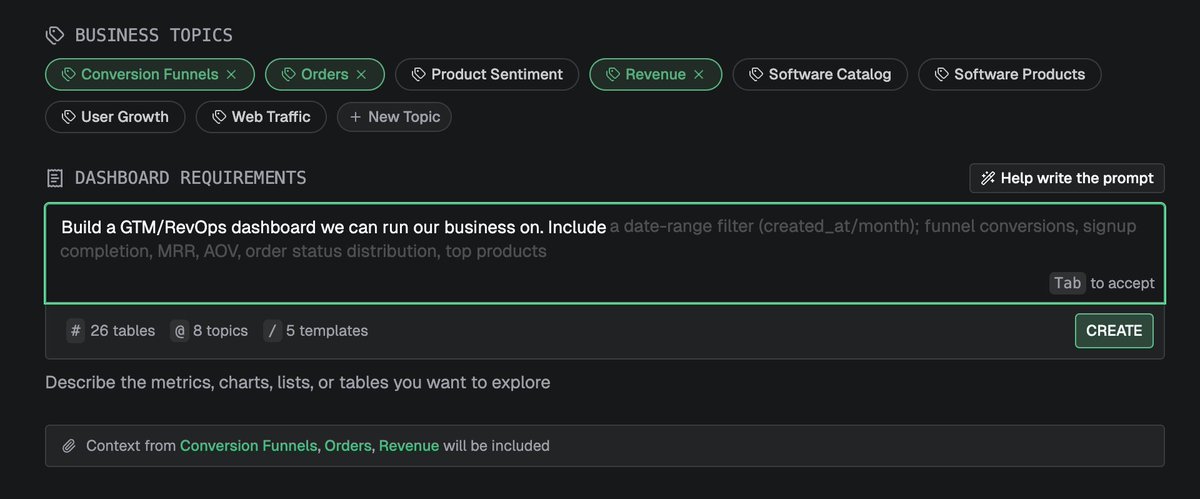Screen dimensions: 1200x499
Task: Select the User Growth topic
Action: [x=115, y=117]
